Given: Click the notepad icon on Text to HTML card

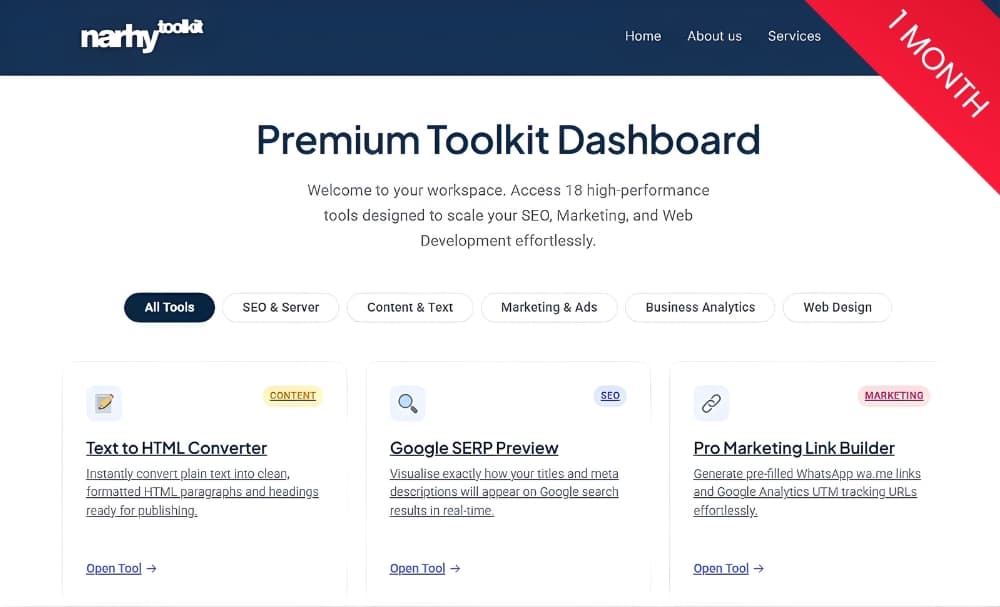Looking at the screenshot, I should (104, 403).
